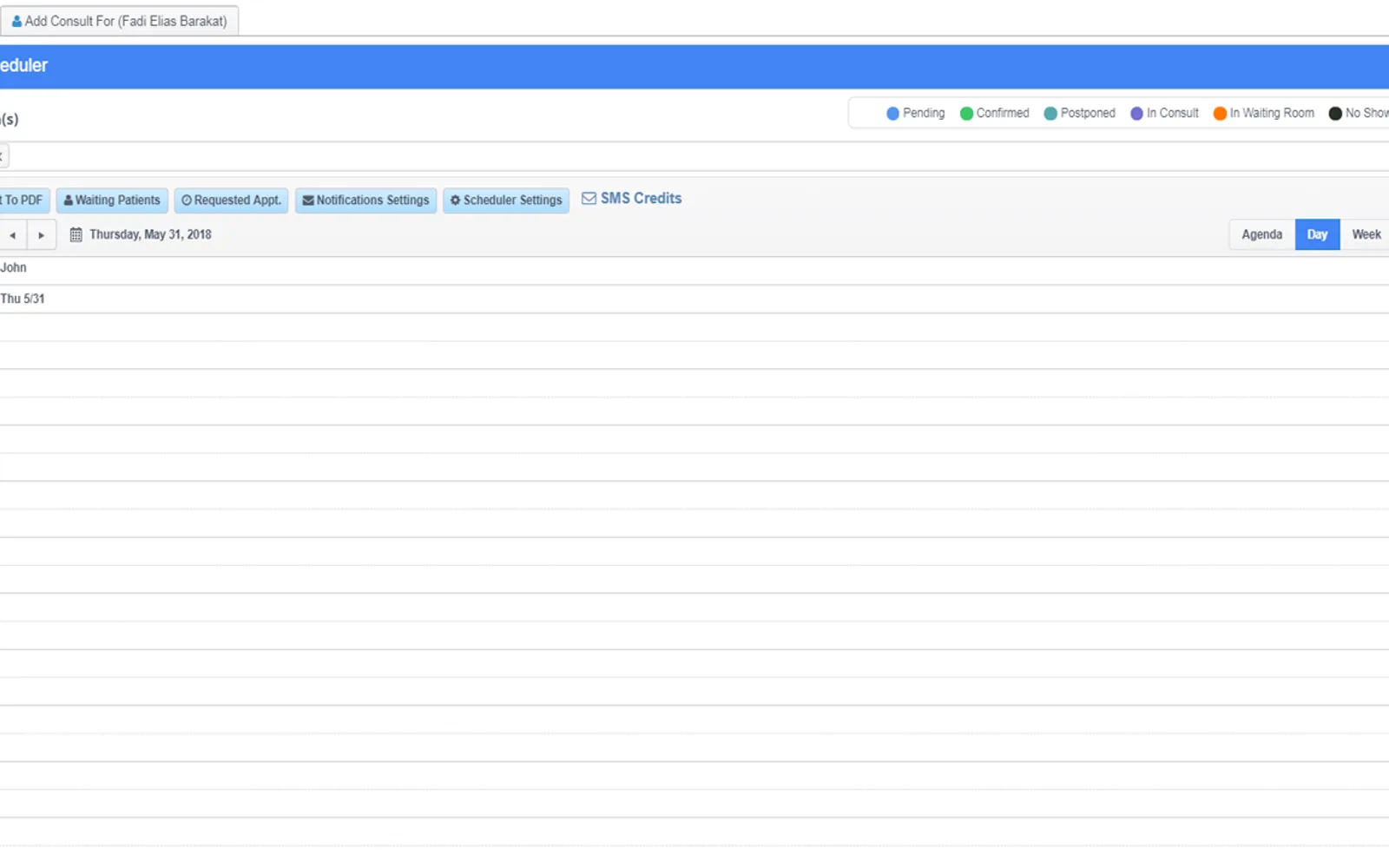1389x868 pixels.
Task: Go to previous day arrow
Action: 13,235
